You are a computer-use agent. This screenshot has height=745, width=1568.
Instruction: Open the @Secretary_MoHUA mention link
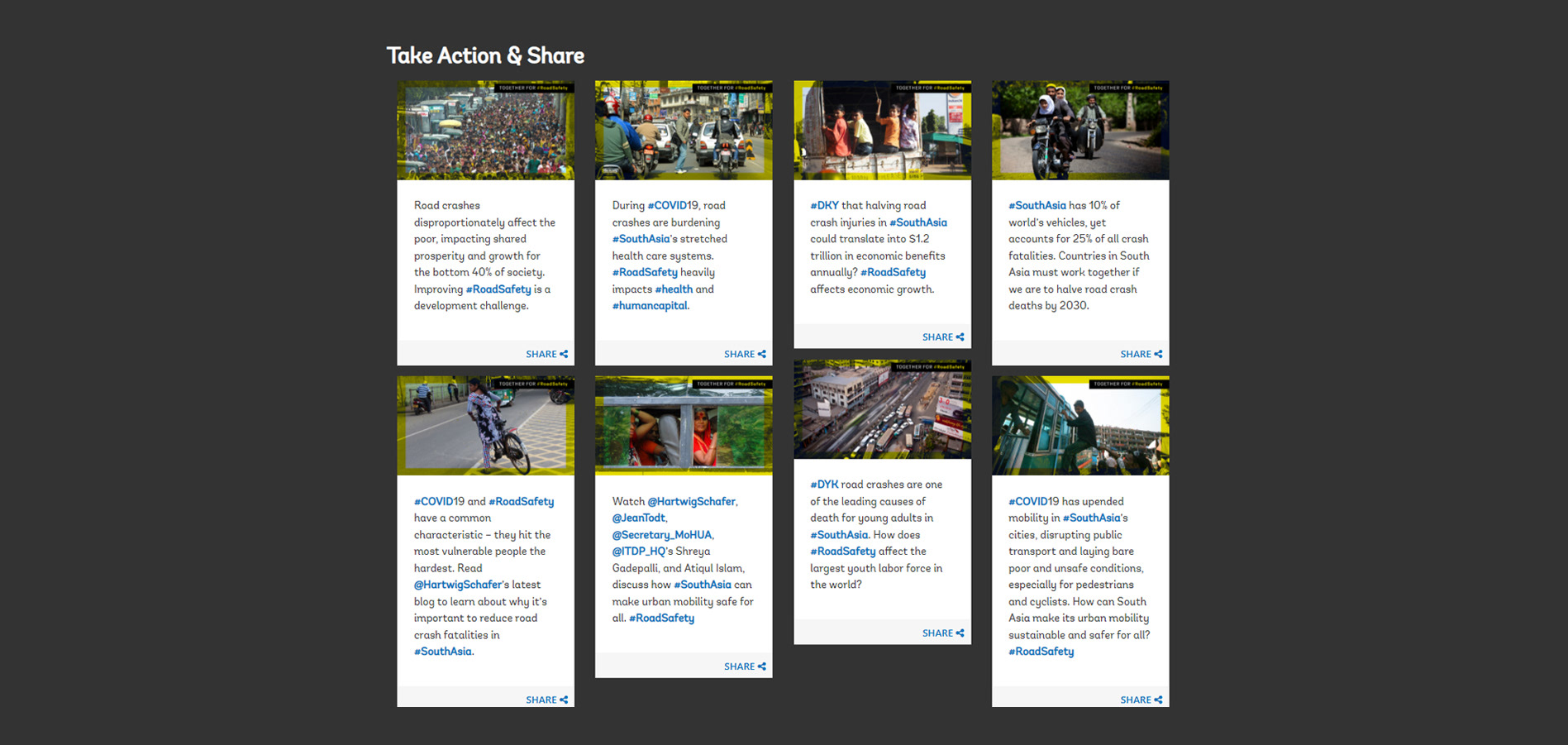coord(661,535)
